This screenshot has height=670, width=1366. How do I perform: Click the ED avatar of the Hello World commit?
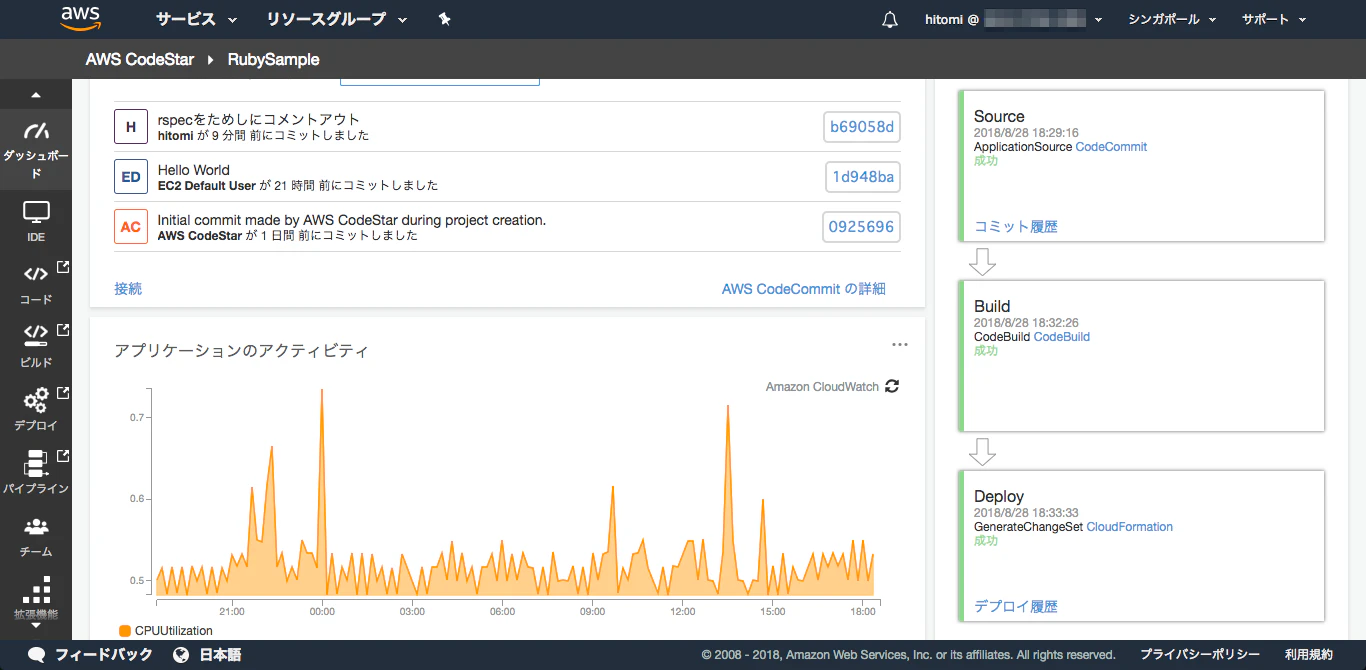pyautogui.click(x=131, y=177)
